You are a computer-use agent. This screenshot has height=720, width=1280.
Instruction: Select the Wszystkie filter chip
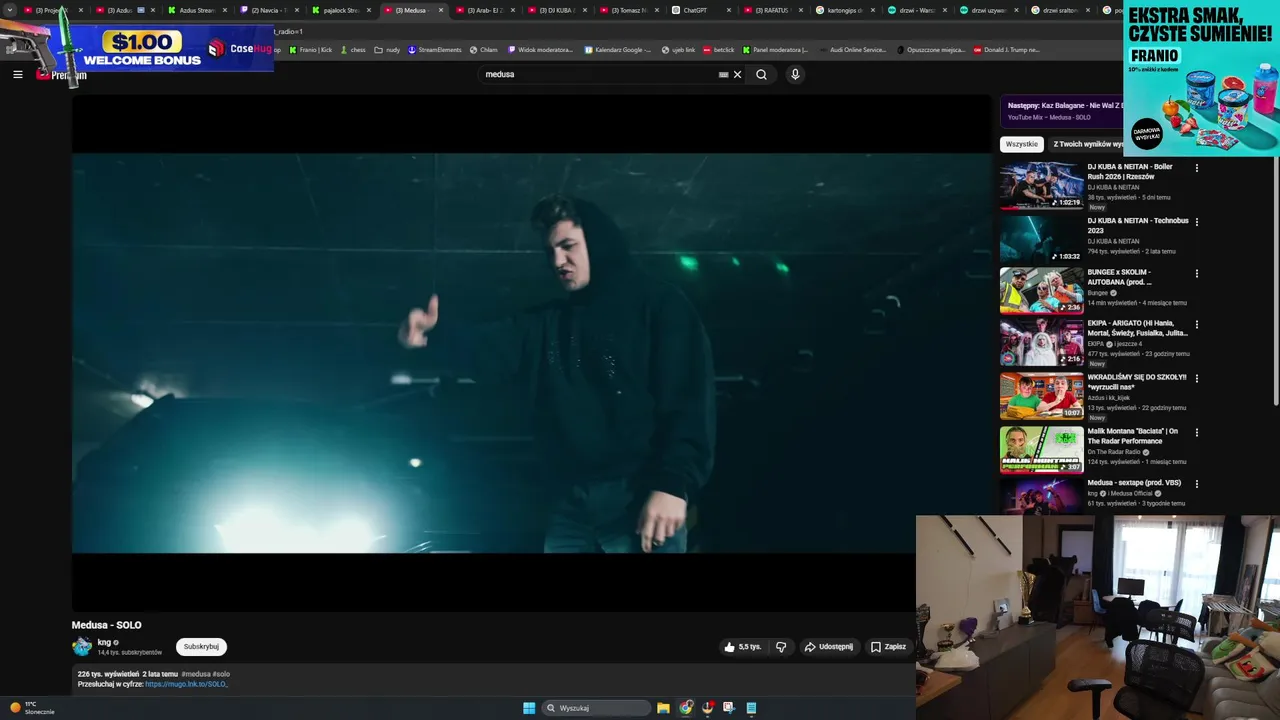[1021, 144]
